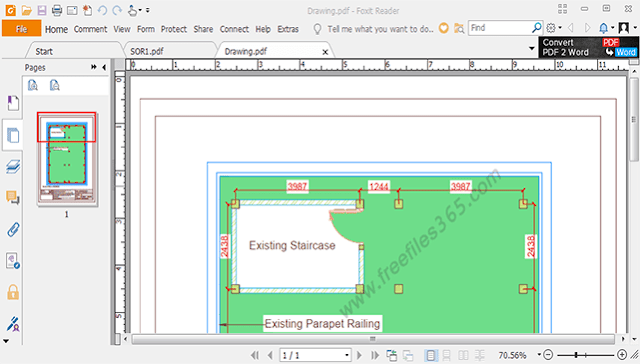Open the Security lock icon in sidebar
640x364 pixels.
[13, 292]
